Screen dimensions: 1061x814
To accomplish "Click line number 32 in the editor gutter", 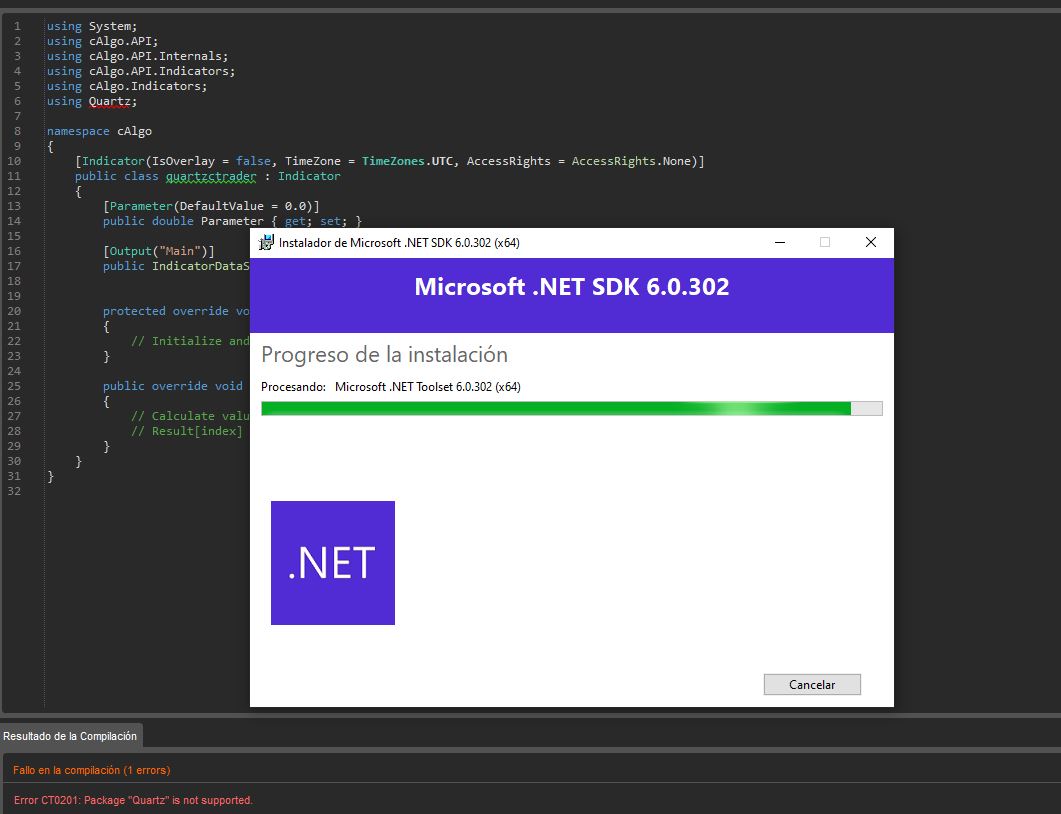I will click(x=14, y=491).
